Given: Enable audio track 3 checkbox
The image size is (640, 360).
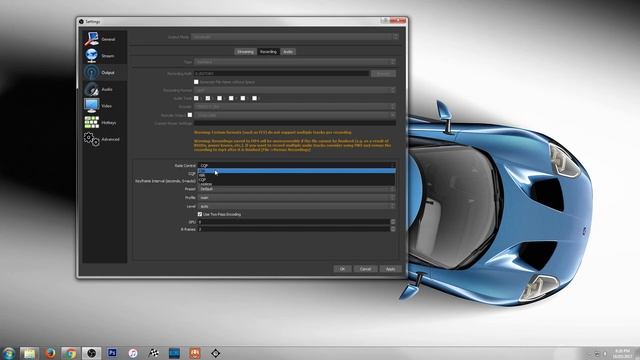Looking at the screenshot, I should pos(220,98).
